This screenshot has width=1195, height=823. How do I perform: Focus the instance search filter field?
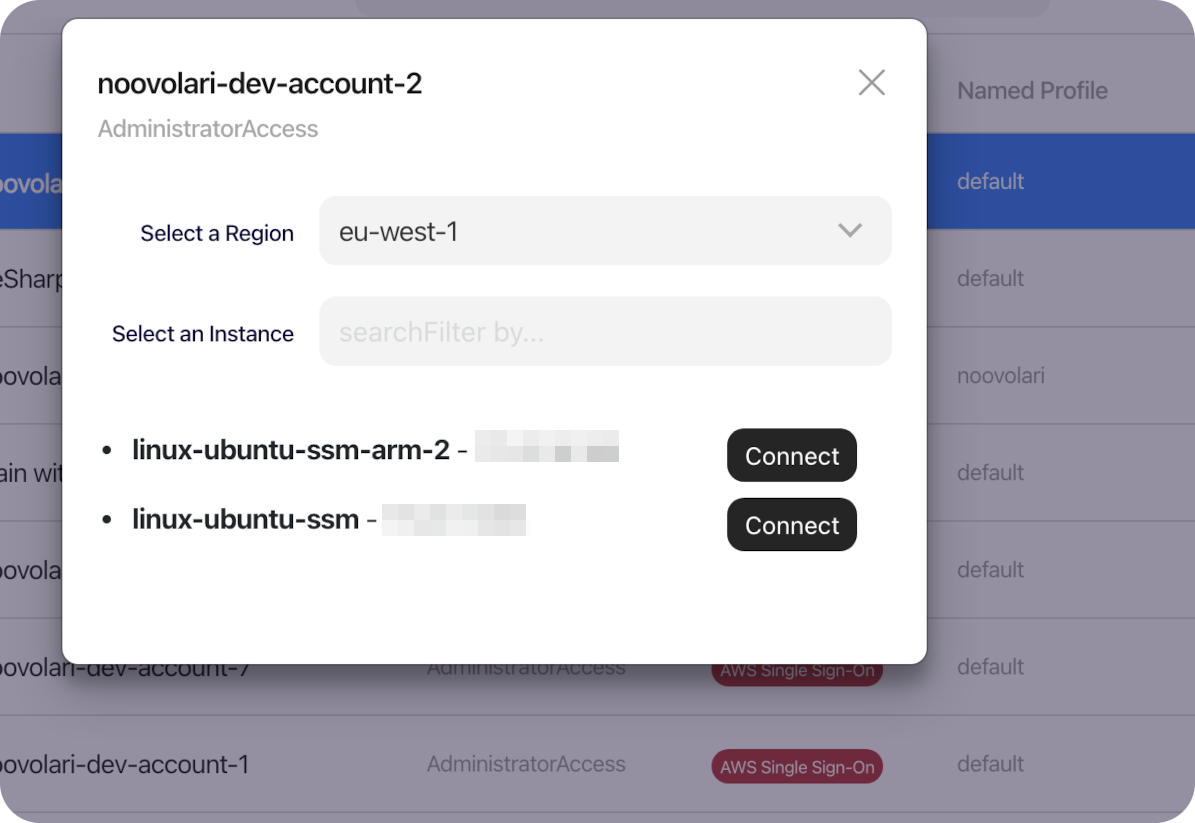click(x=605, y=331)
